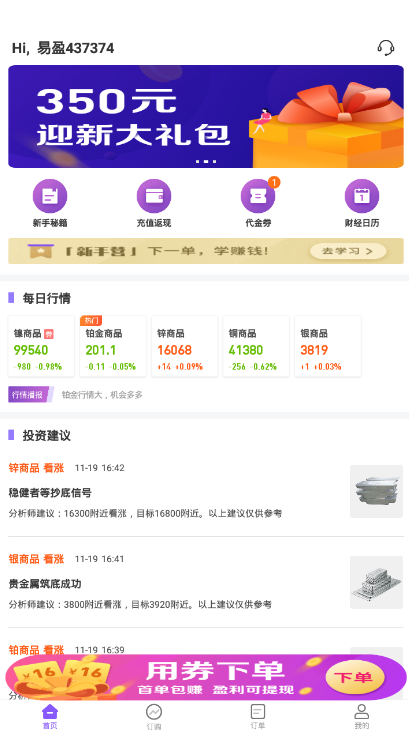
Task: Click the 41380 copper price
Action: [x=246, y=350]
